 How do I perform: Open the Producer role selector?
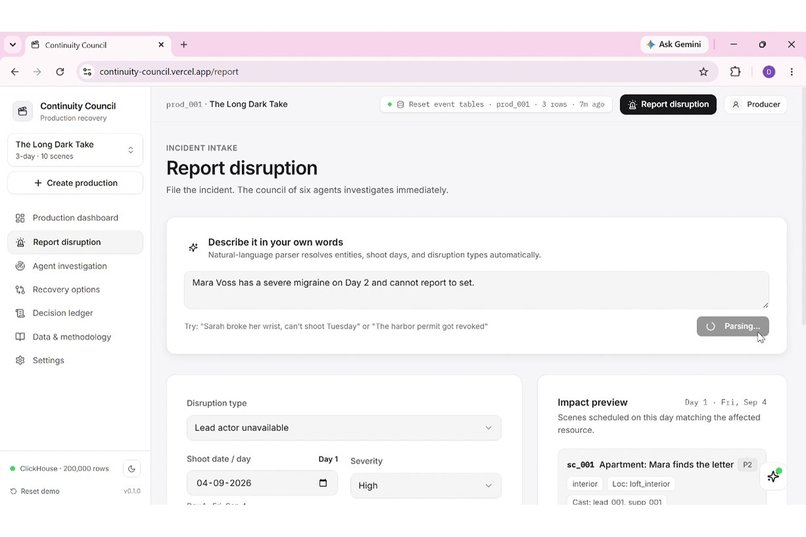pyautogui.click(x=756, y=104)
